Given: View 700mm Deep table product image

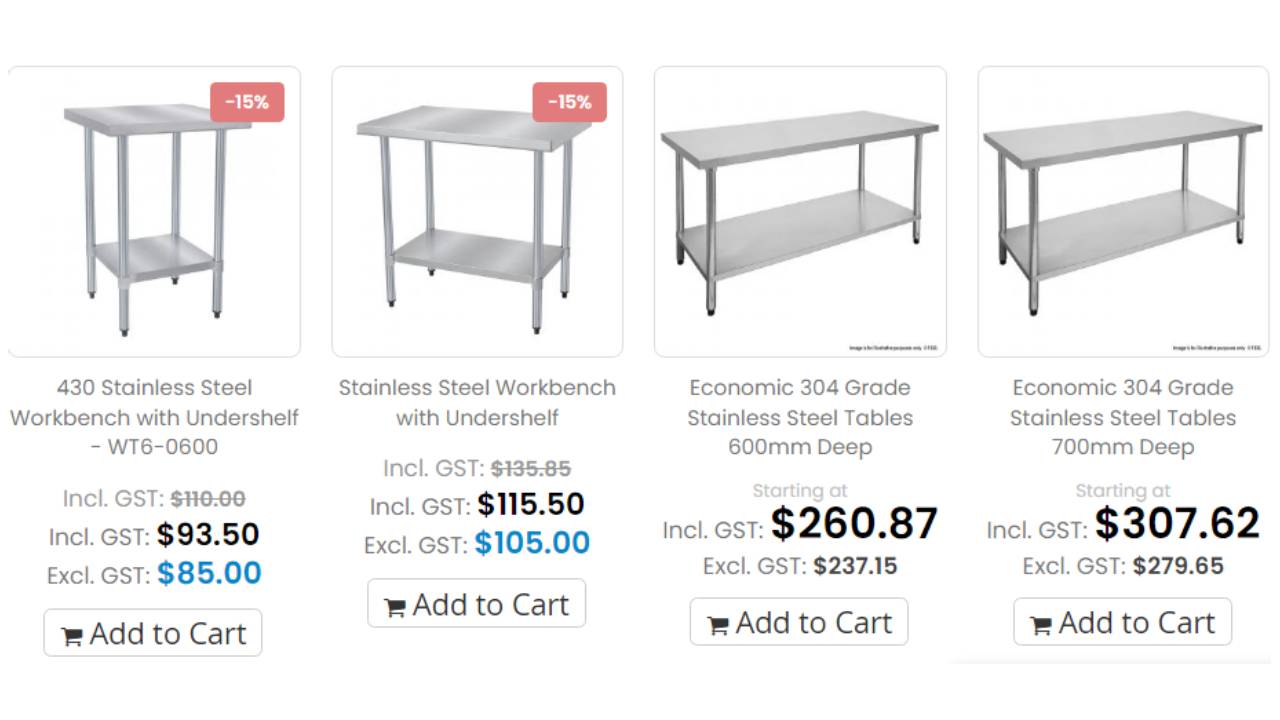Looking at the screenshot, I should point(1123,212).
